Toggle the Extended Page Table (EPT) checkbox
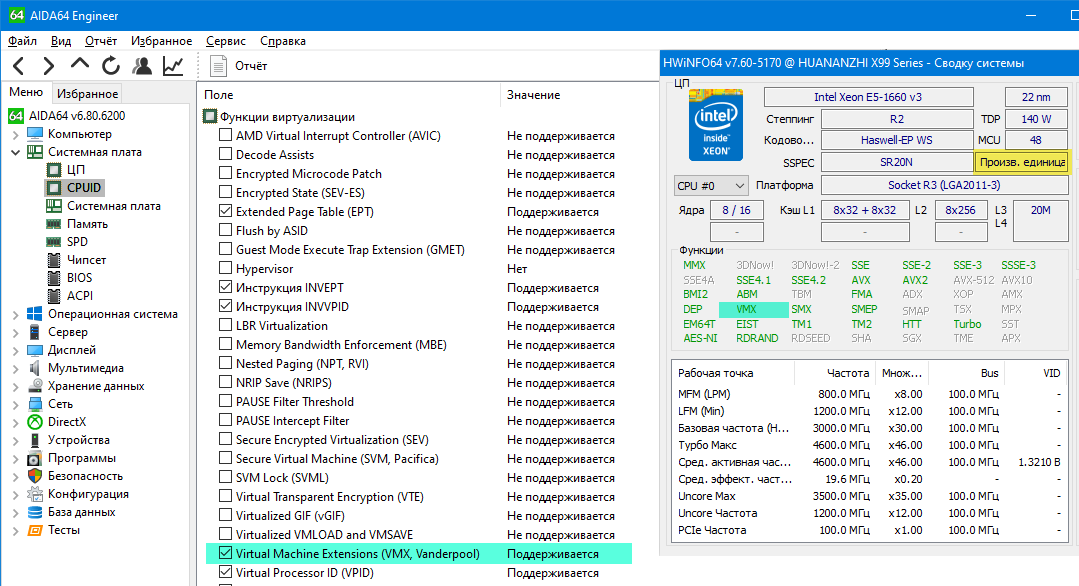This screenshot has width=1079, height=586. coord(226,212)
